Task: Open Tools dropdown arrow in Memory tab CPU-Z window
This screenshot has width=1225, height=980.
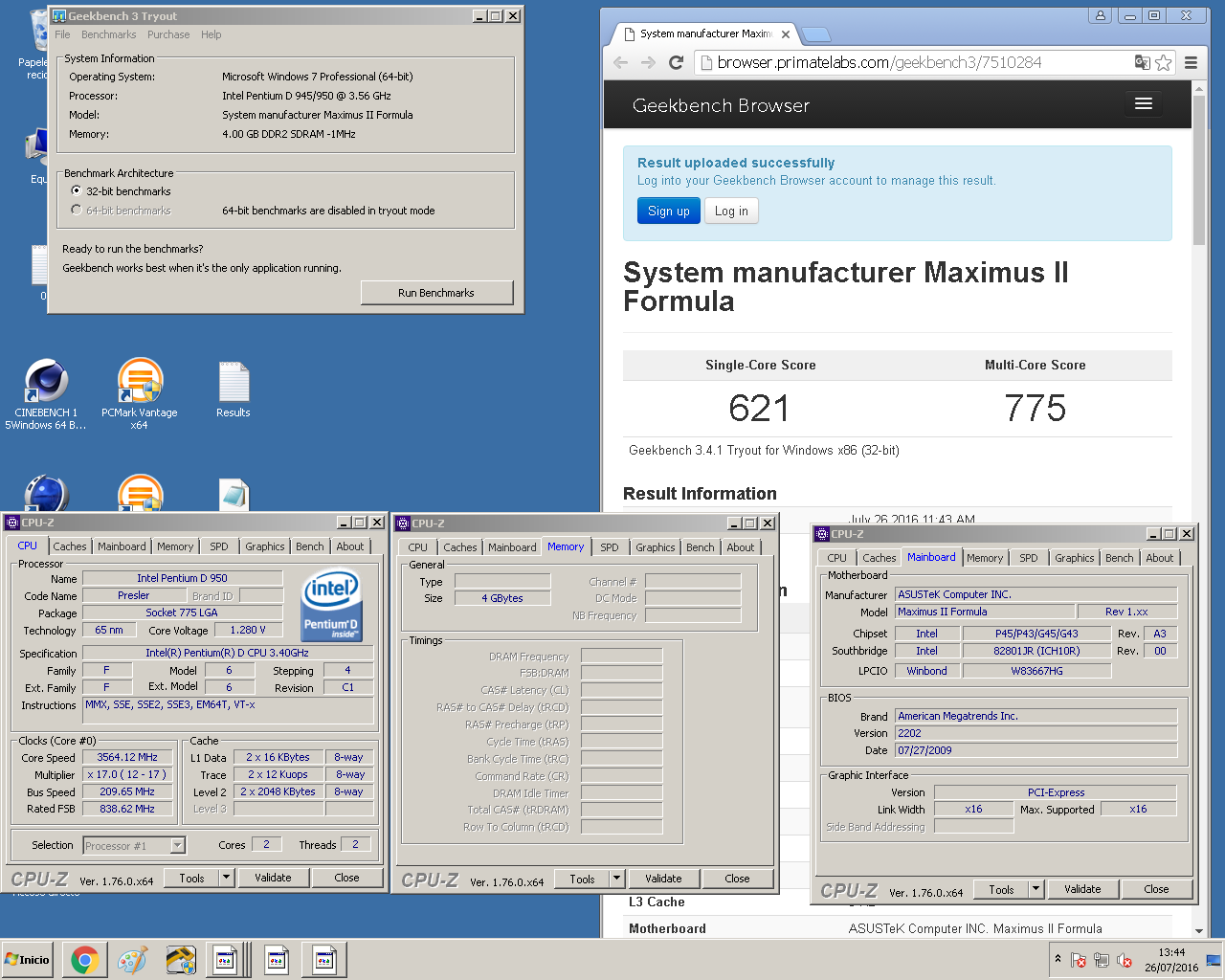Action: click(617, 879)
